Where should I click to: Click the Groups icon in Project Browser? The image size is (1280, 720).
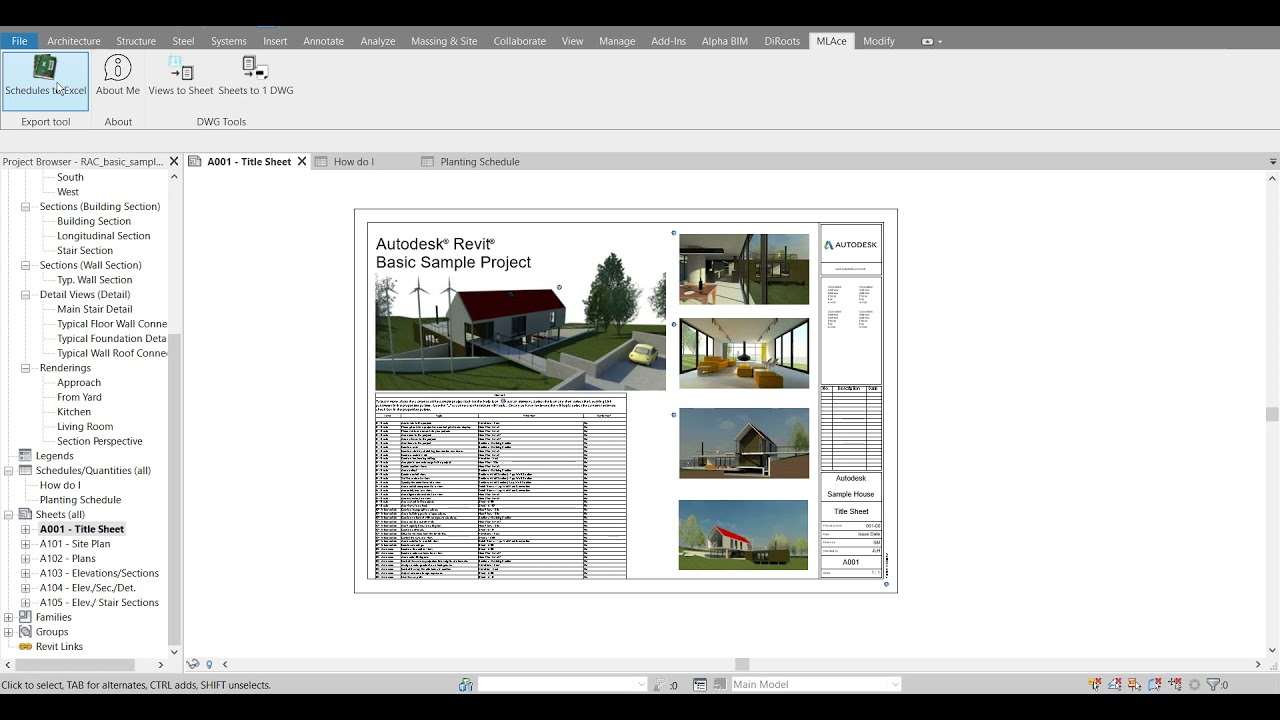coord(26,632)
